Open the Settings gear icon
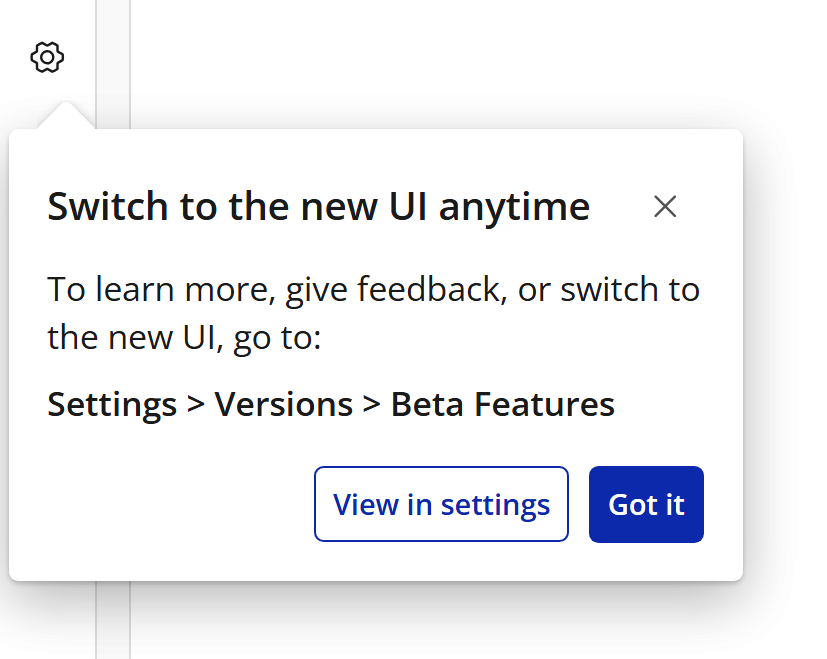 click(x=47, y=58)
